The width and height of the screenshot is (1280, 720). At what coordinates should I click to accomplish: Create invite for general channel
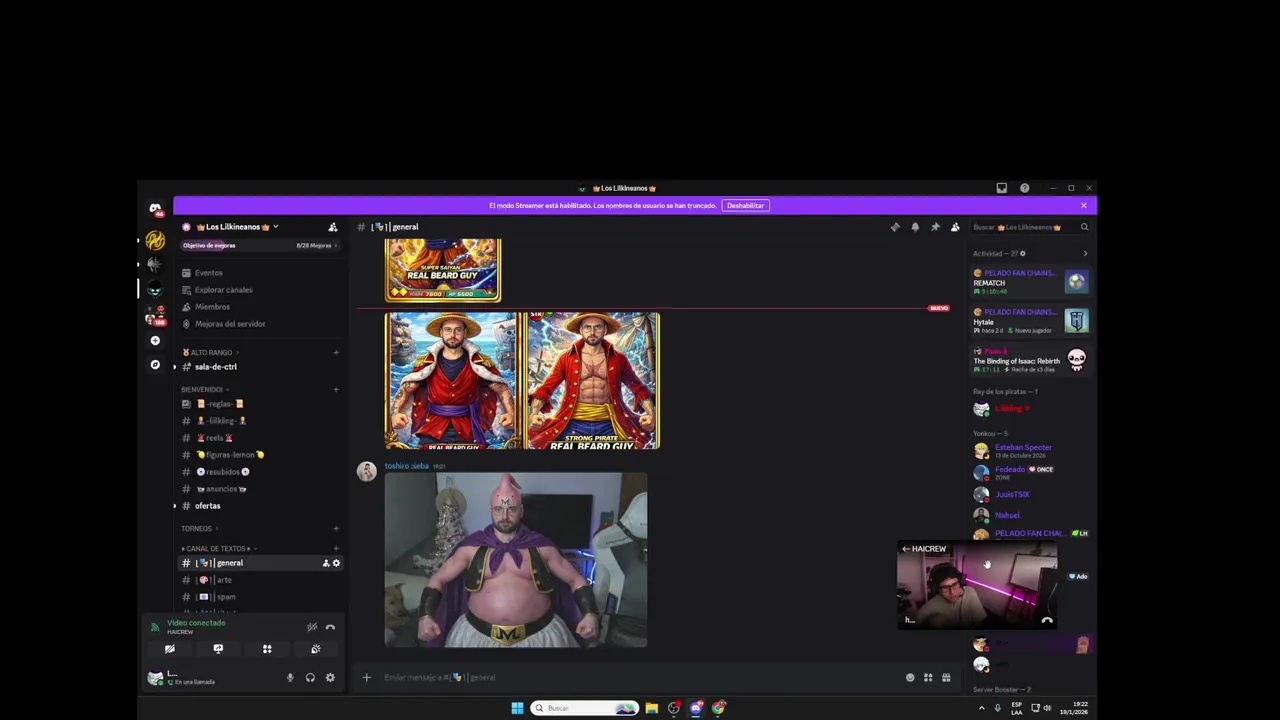[326, 563]
